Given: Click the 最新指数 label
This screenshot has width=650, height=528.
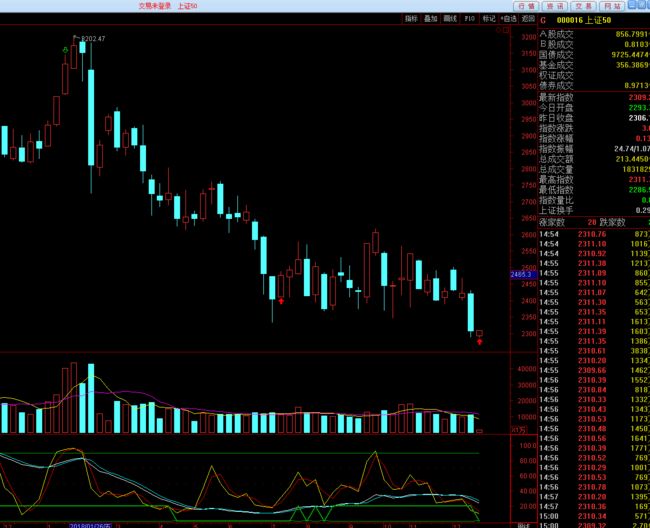Looking at the screenshot, I should (556, 97).
